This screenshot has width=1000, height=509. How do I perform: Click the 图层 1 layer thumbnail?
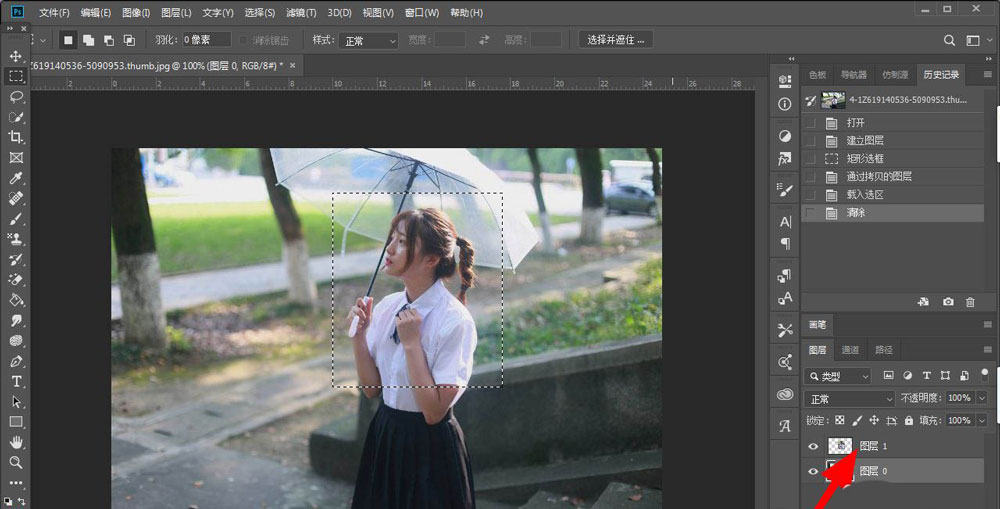(x=840, y=446)
